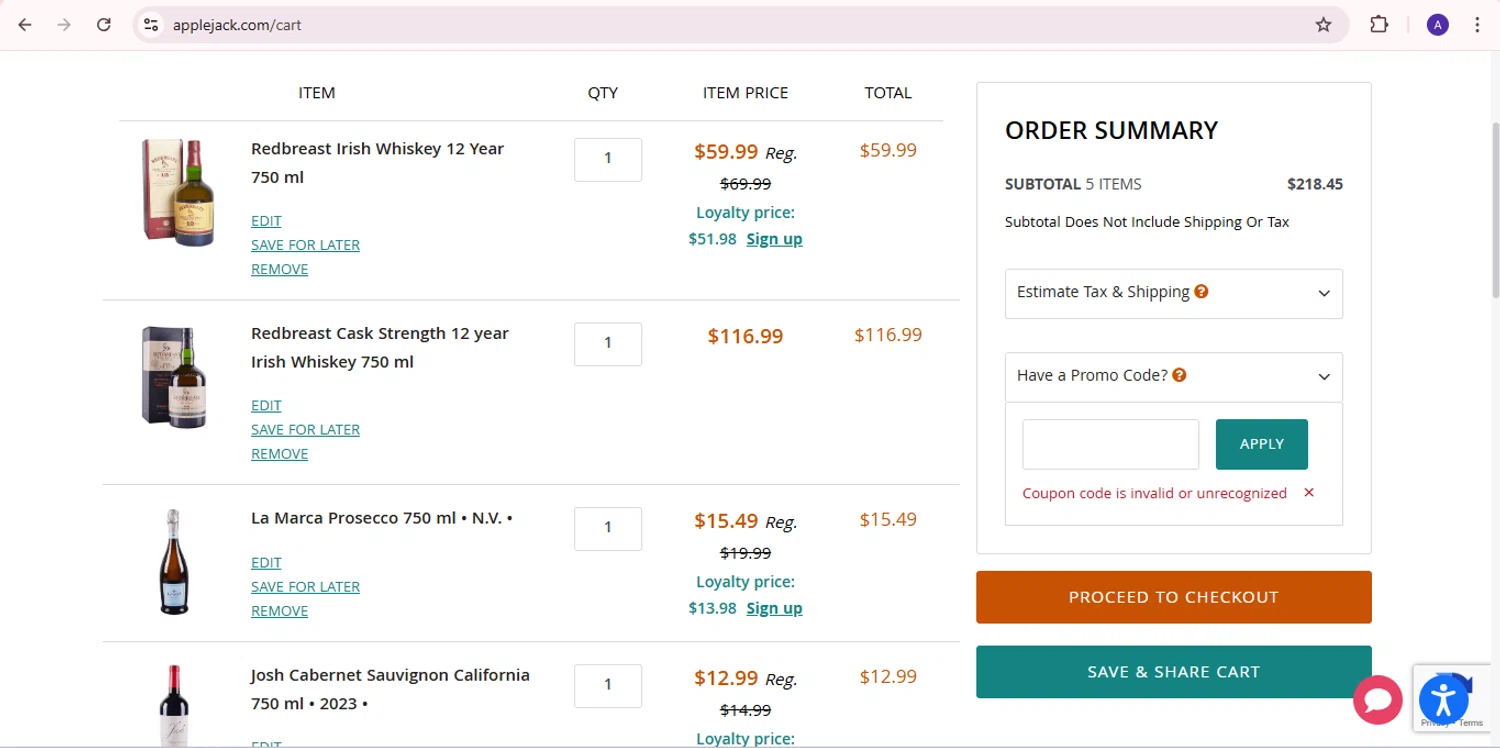Sign up for La Marca Prosecco loyalty price
This screenshot has height=748, width=1500.
pyautogui.click(x=774, y=608)
